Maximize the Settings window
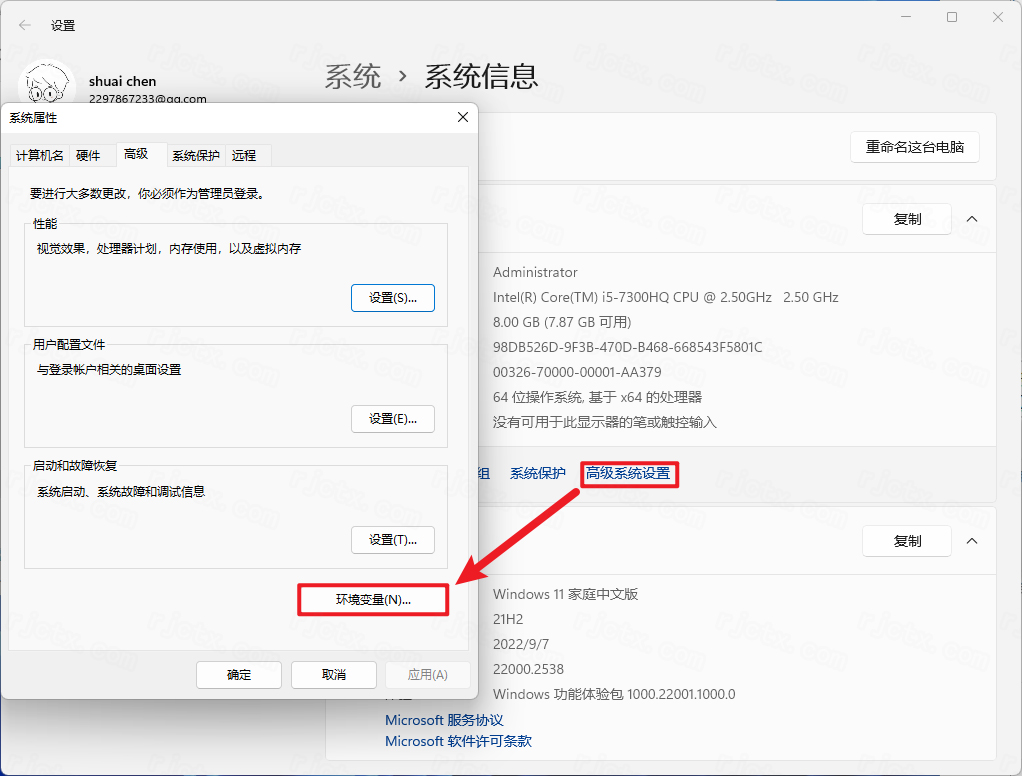Image resolution: width=1022 pixels, height=776 pixels. [952, 17]
